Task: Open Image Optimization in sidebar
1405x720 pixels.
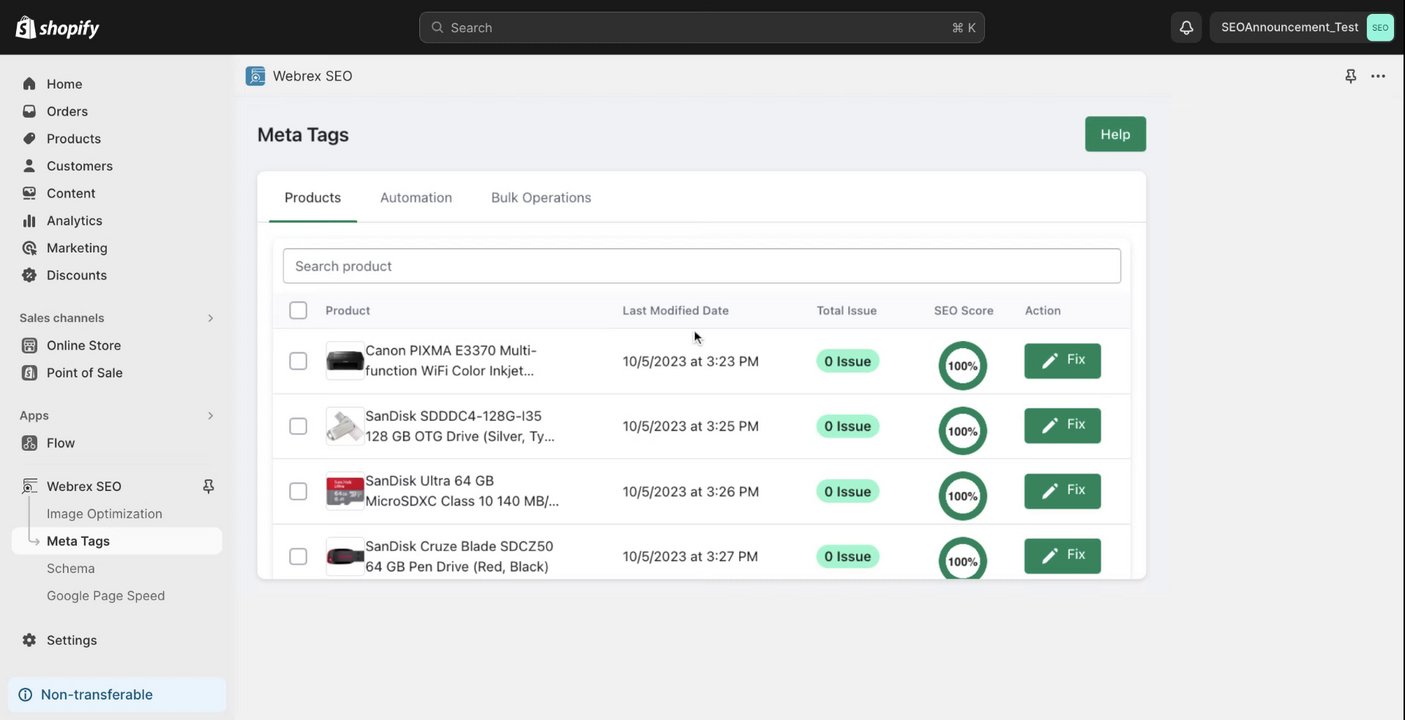Action: tap(105, 514)
